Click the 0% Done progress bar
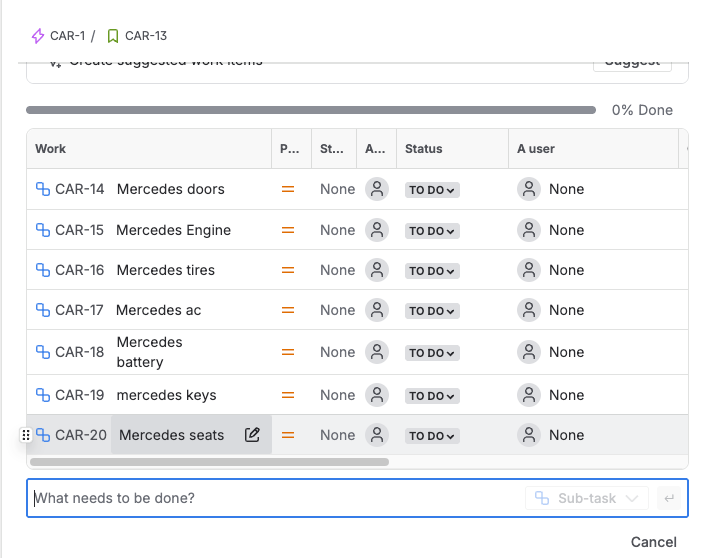 [x=311, y=110]
